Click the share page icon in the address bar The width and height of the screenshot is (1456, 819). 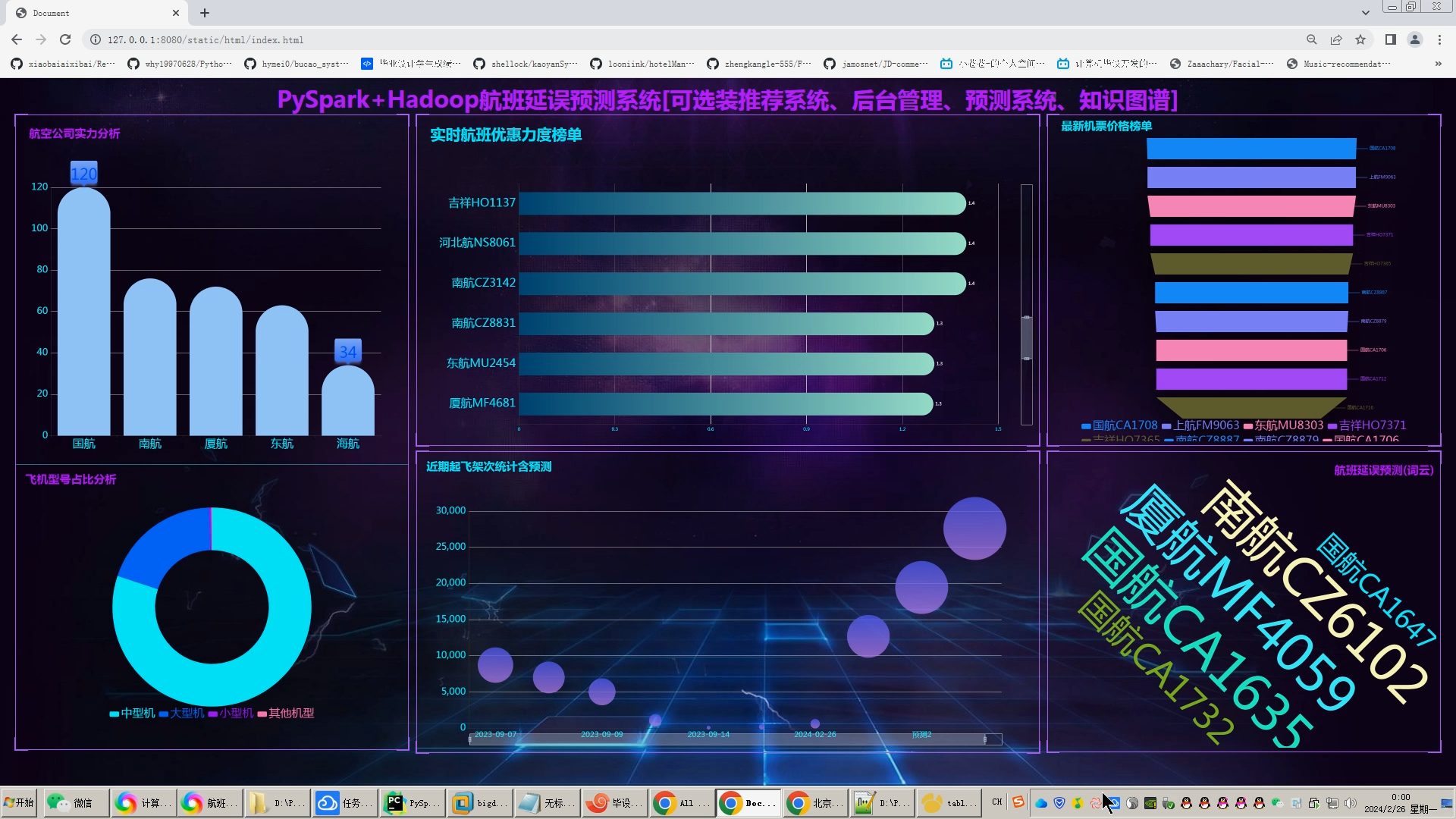(1336, 39)
